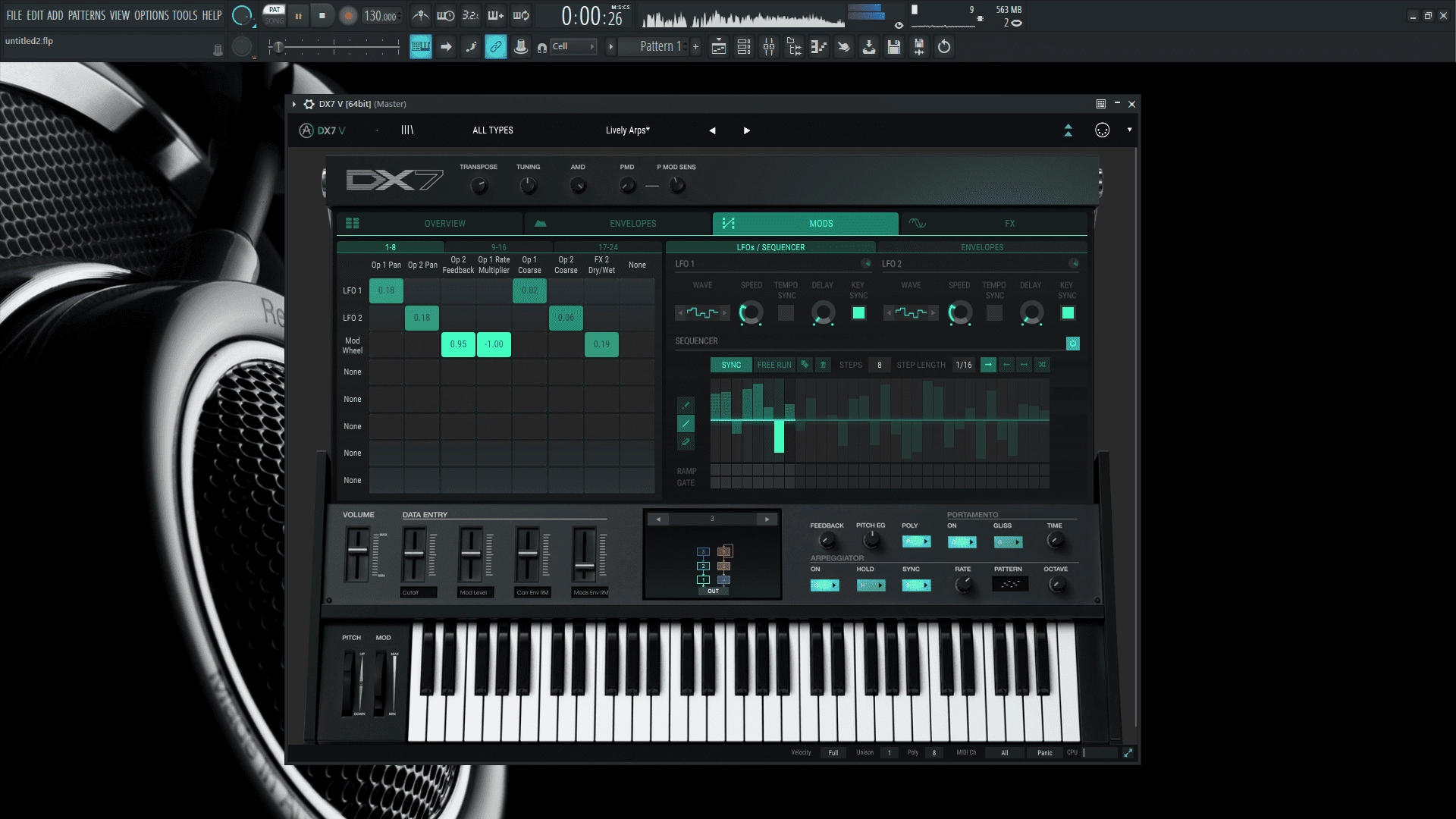Toggle LFO 1 Tempo Sync checkbox

(x=786, y=312)
